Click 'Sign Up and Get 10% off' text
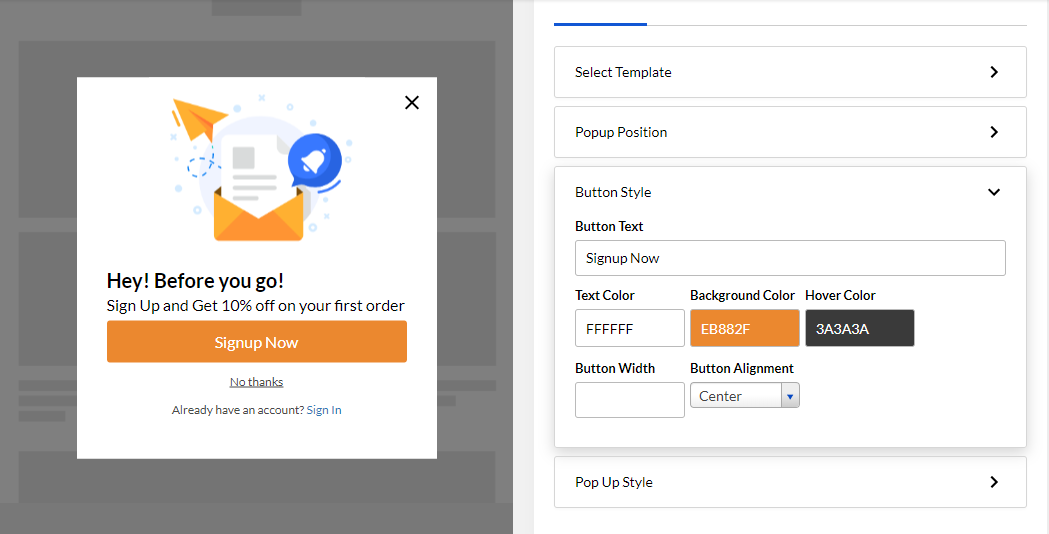1049x534 pixels. pos(256,306)
